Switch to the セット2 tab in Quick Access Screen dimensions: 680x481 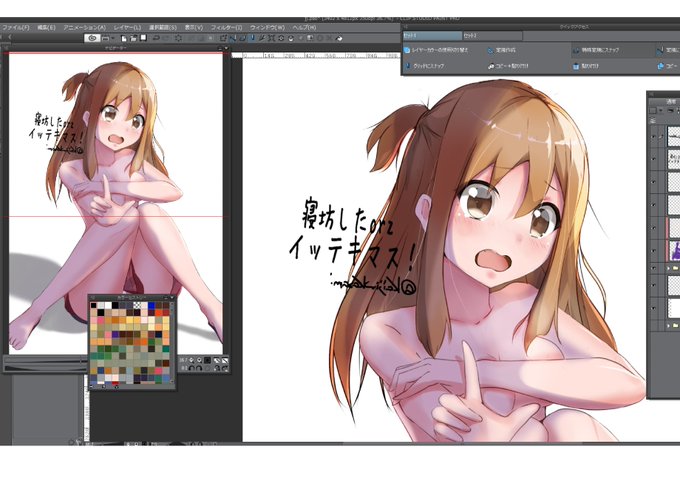pyautogui.click(x=492, y=36)
